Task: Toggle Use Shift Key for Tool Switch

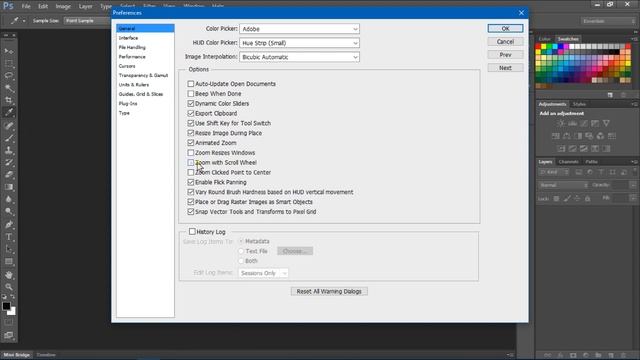Action: [191, 123]
